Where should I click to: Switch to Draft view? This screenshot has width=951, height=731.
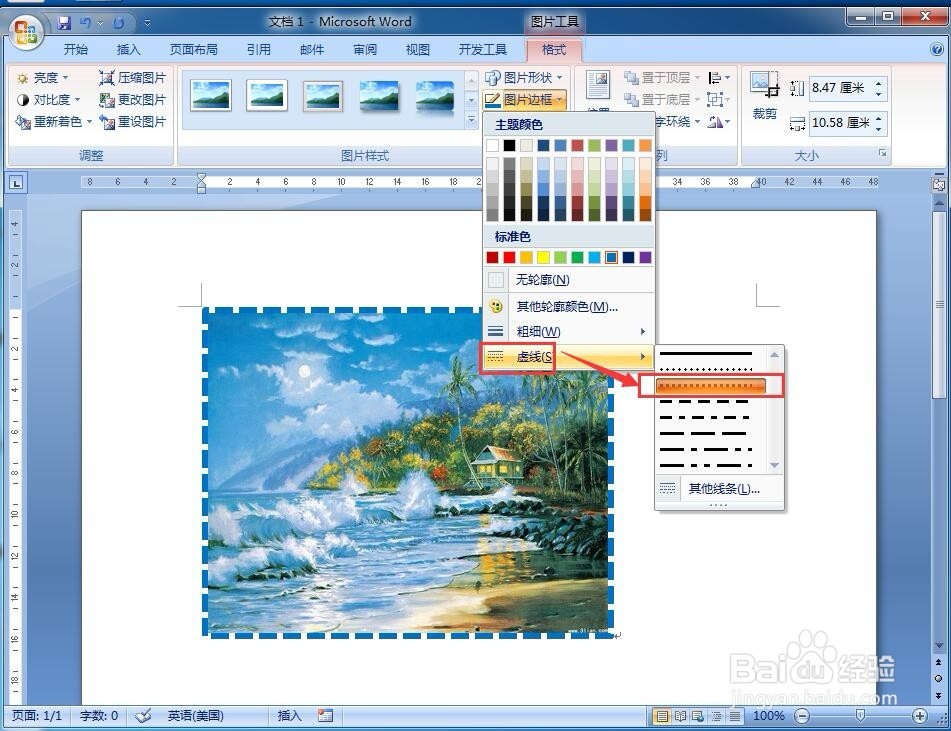[735, 716]
